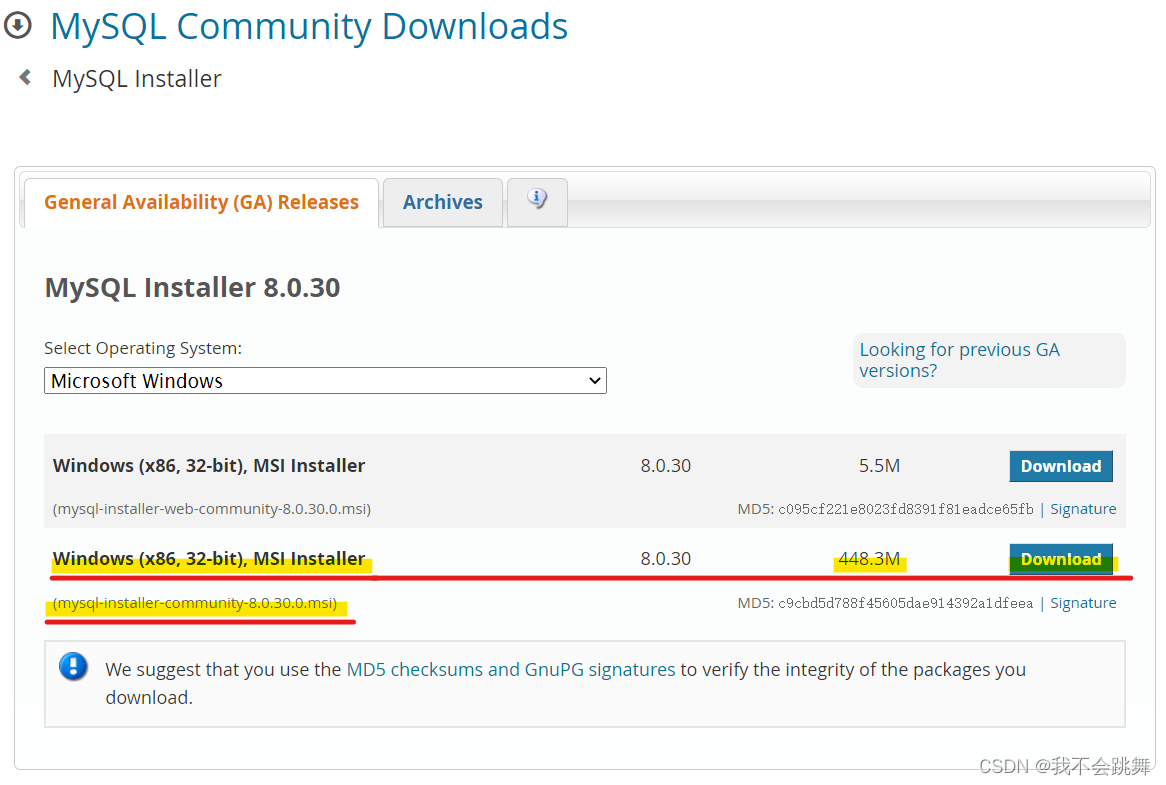Viewport: 1166px width, 785px height.
Task: Click the back chevron next to MySQL Installer
Action: point(24,76)
